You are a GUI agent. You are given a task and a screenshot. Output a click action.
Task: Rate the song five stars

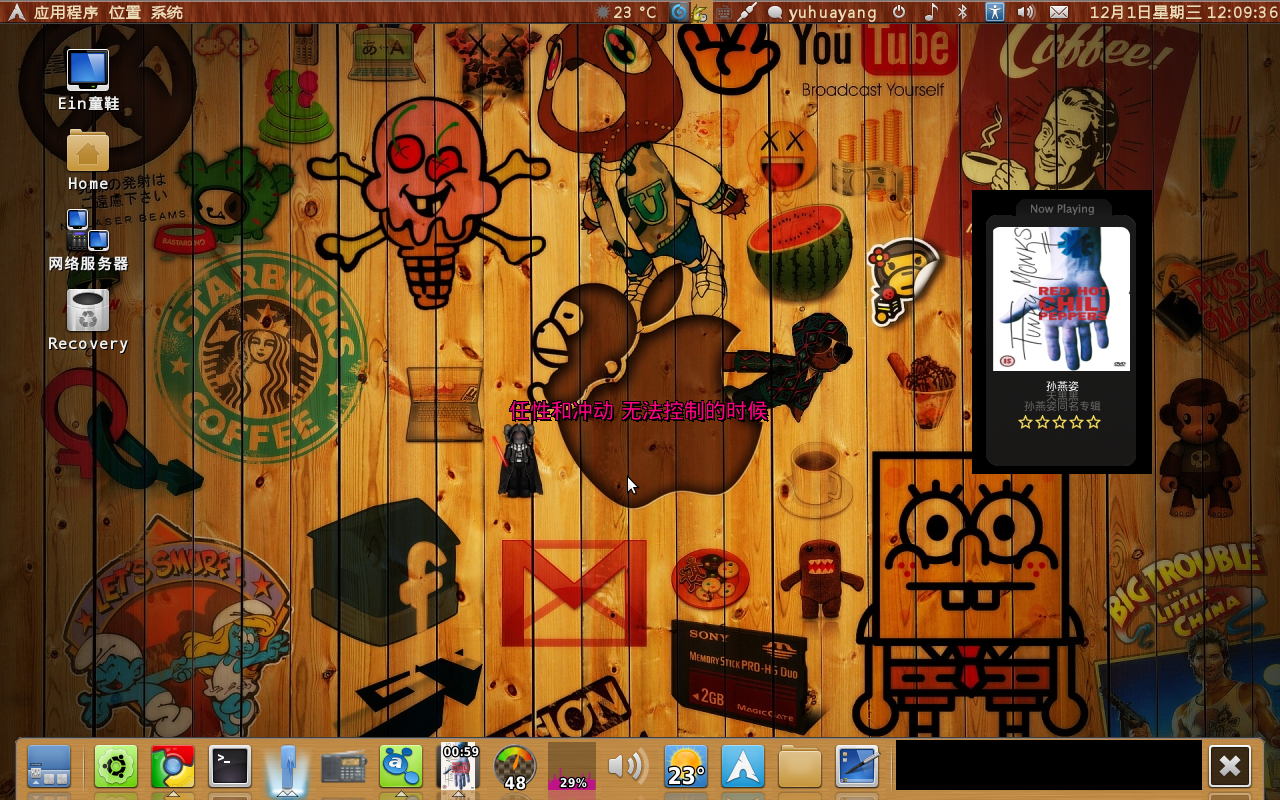click(1093, 422)
